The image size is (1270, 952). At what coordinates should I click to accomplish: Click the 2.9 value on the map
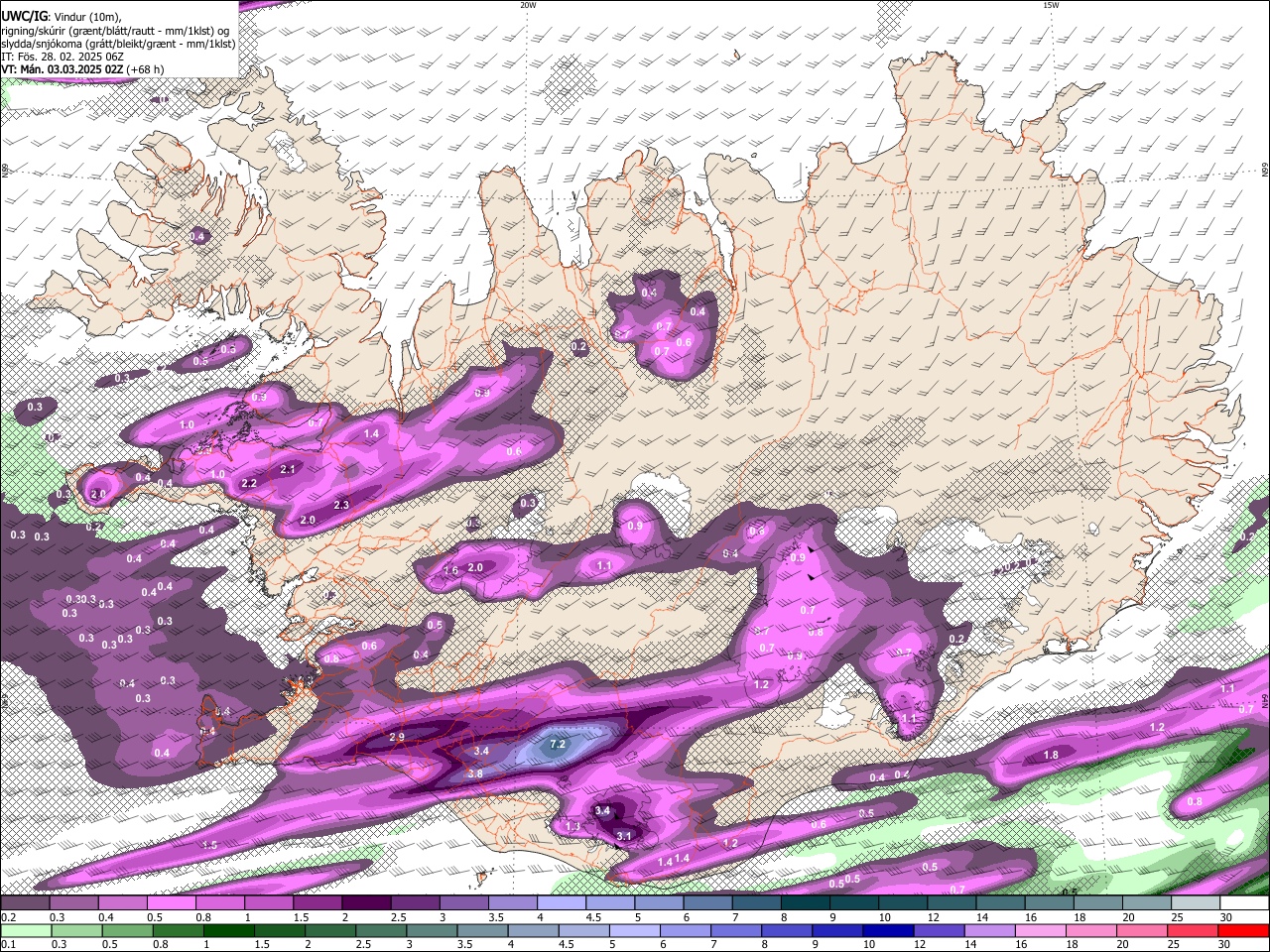[397, 737]
